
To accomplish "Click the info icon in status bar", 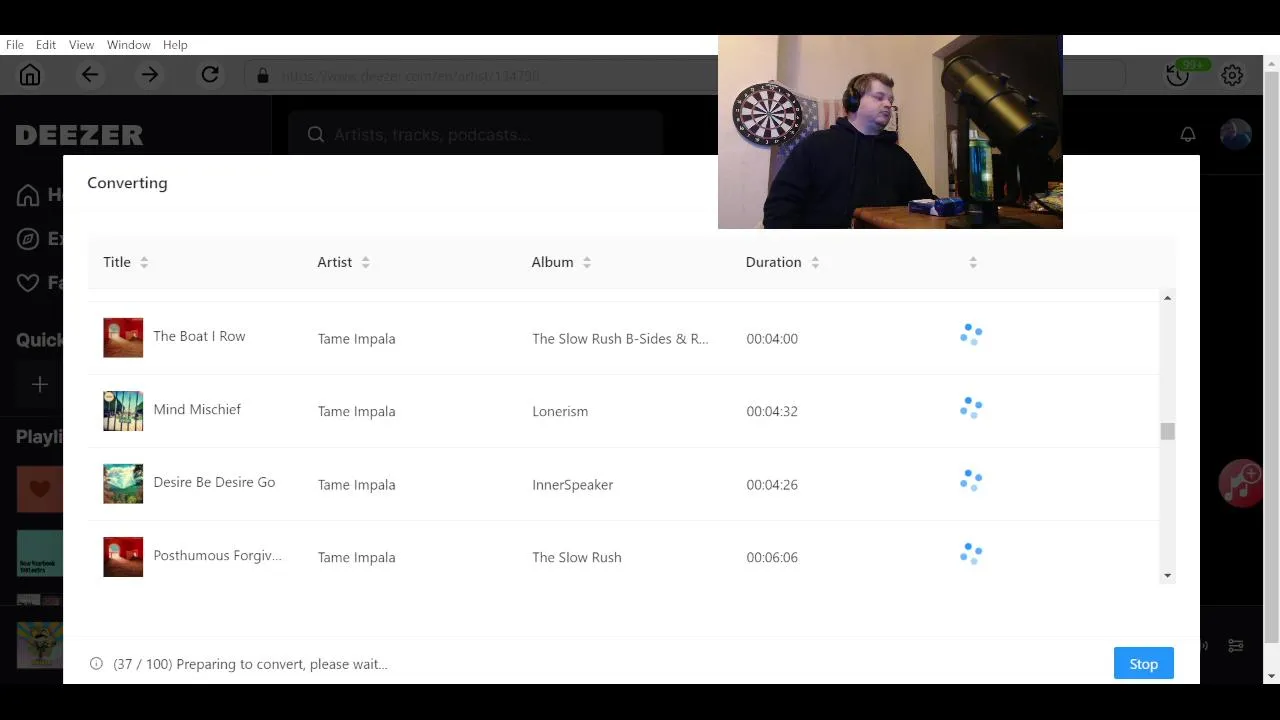I will [x=96, y=663].
